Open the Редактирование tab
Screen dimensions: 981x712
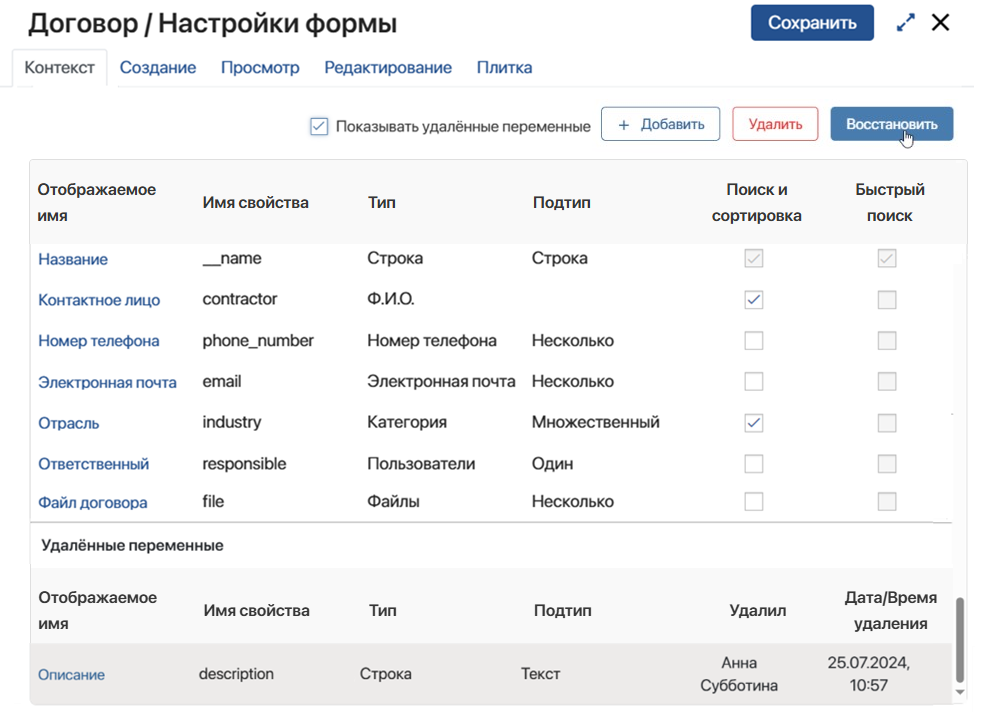click(x=388, y=68)
